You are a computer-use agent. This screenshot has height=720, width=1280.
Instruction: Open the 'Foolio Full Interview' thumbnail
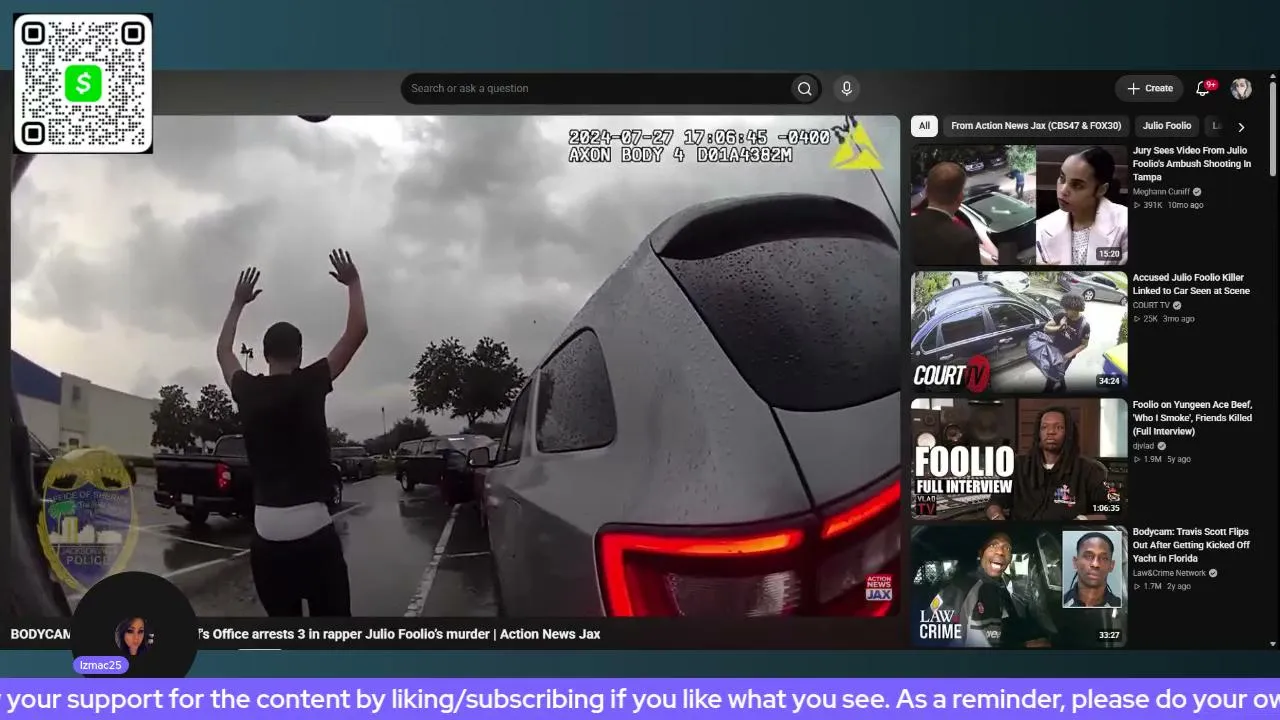1019,459
